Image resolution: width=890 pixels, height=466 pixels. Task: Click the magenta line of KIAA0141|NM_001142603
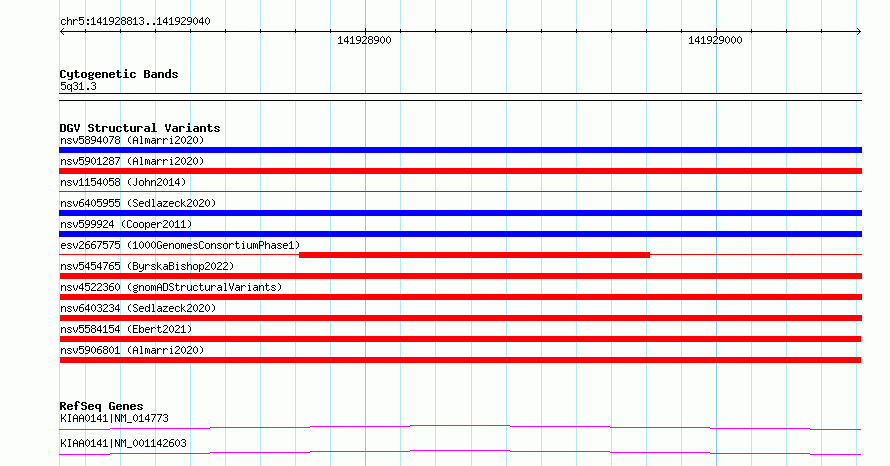tap(460, 452)
